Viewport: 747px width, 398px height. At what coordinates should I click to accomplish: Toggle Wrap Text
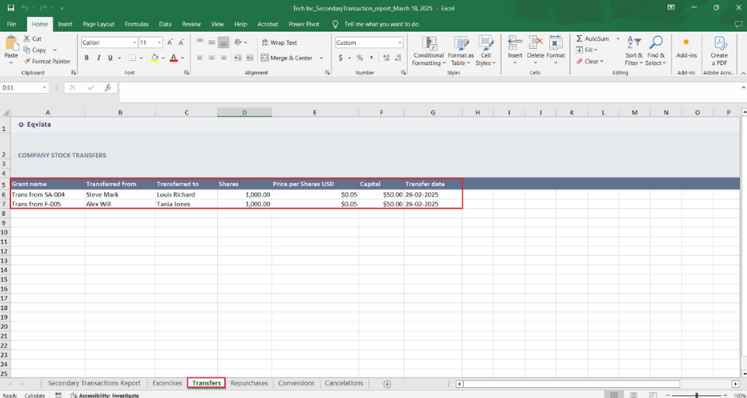279,42
